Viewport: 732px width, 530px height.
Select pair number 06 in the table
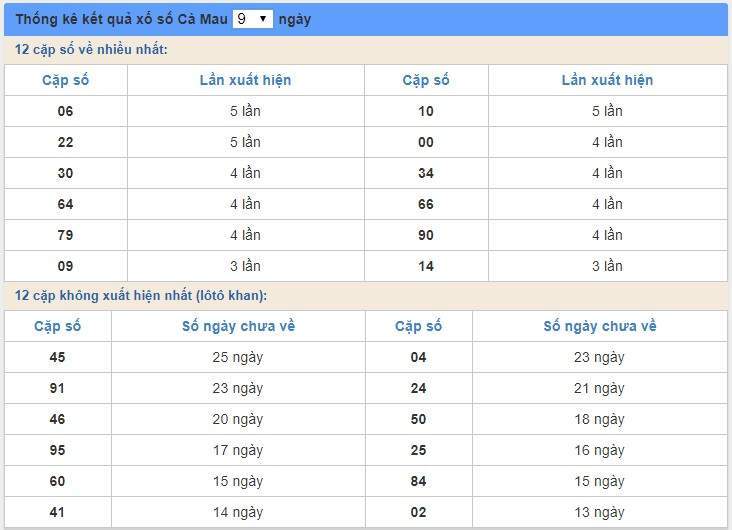point(66,111)
